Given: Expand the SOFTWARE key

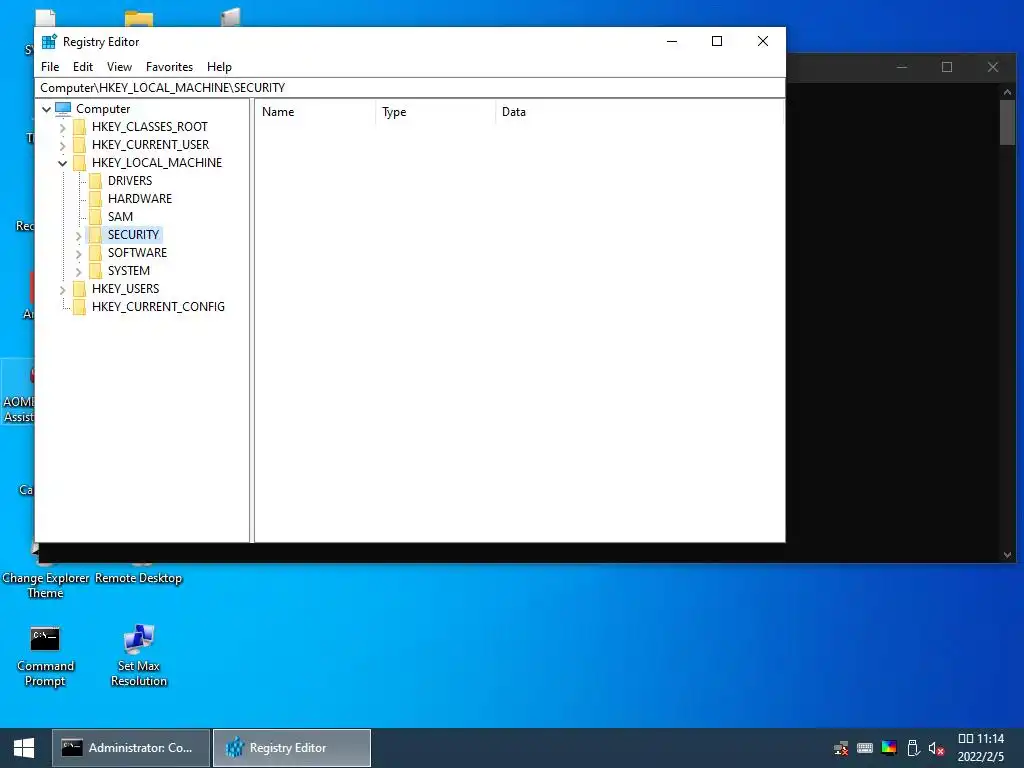Looking at the screenshot, I should pos(78,253).
